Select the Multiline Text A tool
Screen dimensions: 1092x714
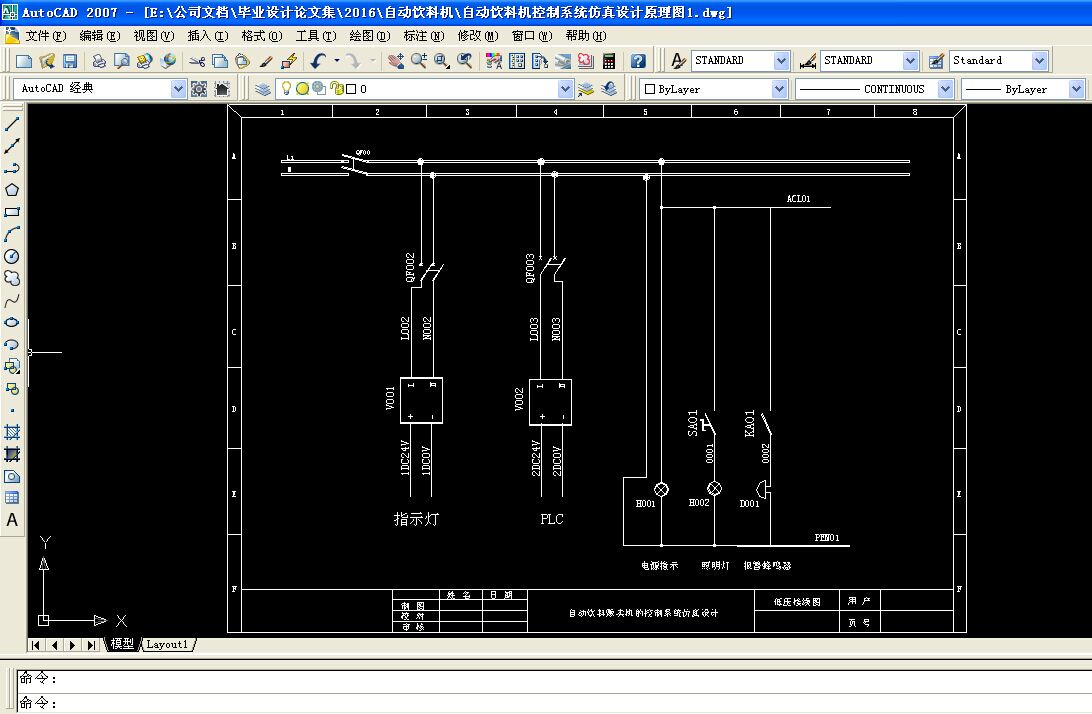click(12, 520)
